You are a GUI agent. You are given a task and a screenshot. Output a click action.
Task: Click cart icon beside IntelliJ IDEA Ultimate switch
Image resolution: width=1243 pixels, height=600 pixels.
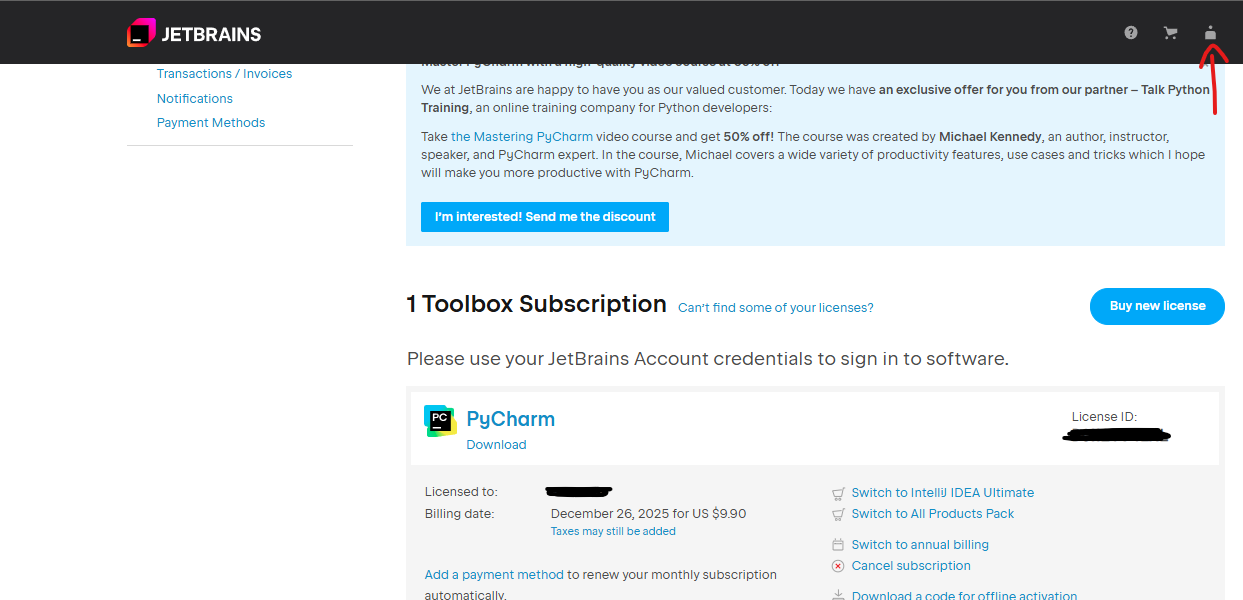tap(838, 493)
